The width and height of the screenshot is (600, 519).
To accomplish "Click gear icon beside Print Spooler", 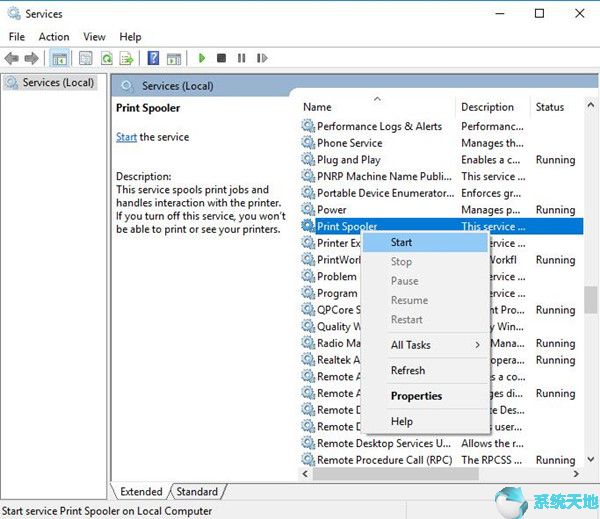I will tap(308, 226).
